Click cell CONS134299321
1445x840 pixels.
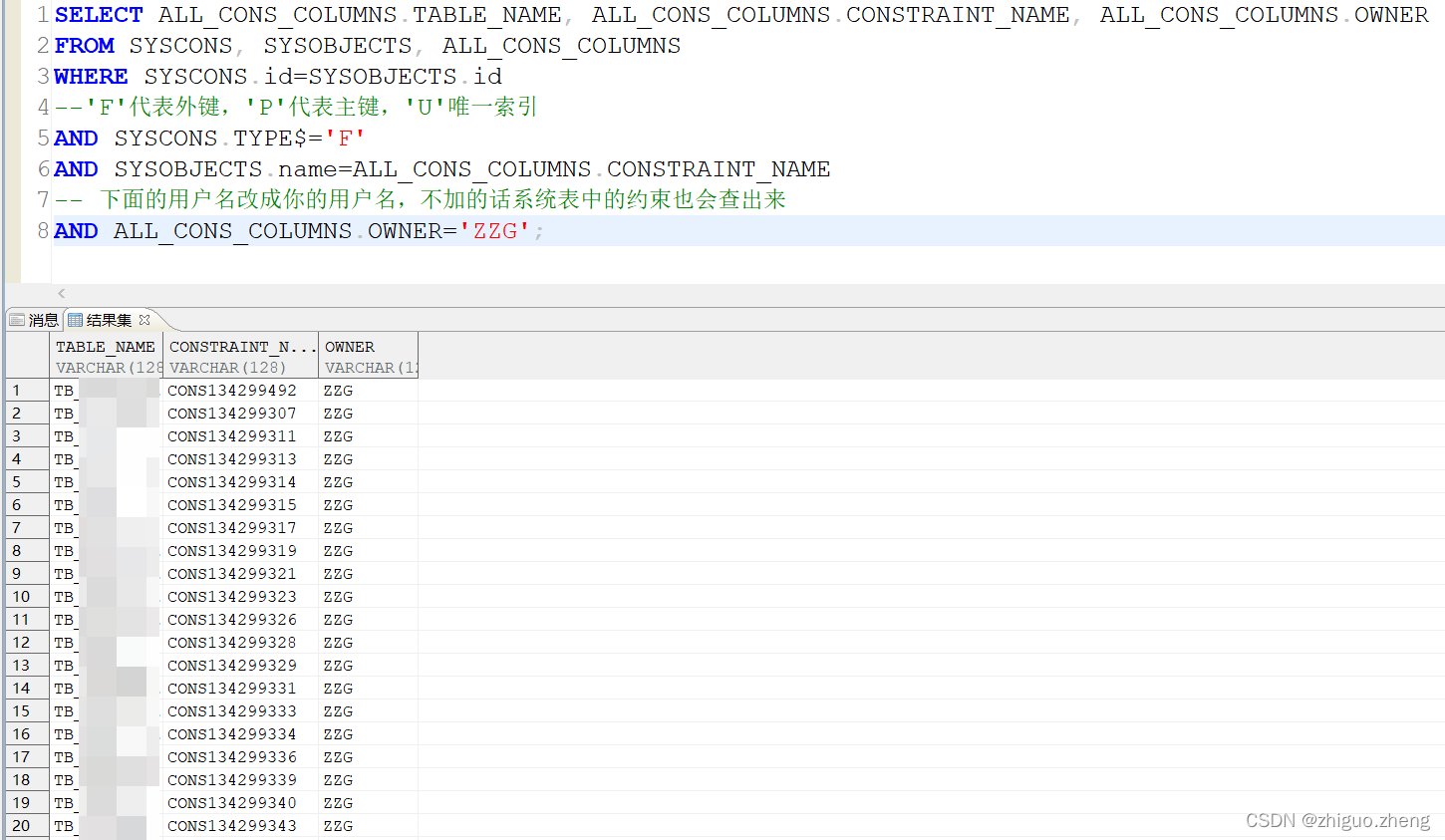240,574
